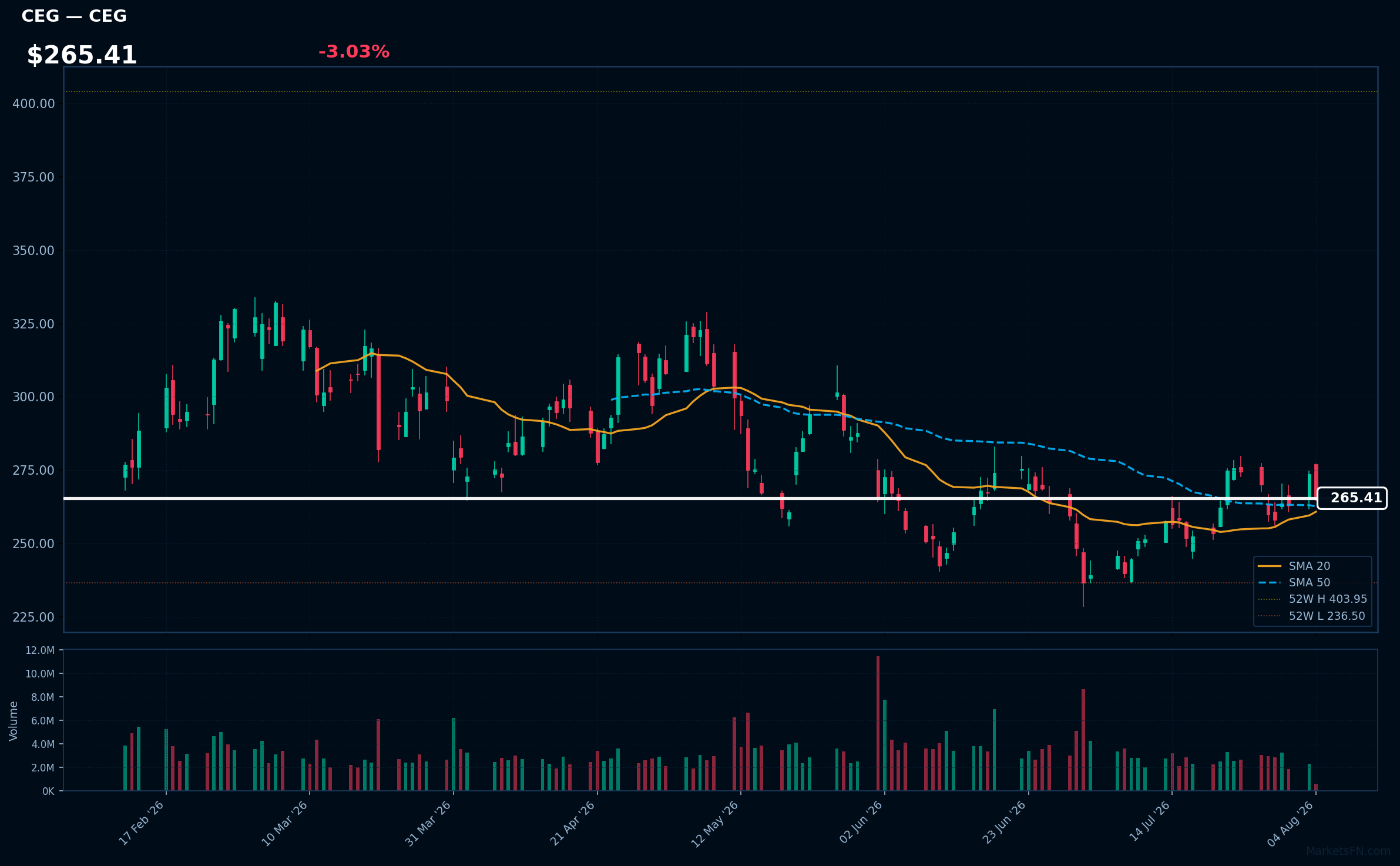
Task: Click the 02 Jun '26 date label
Action: pyautogui.click(x=861, y=823)
